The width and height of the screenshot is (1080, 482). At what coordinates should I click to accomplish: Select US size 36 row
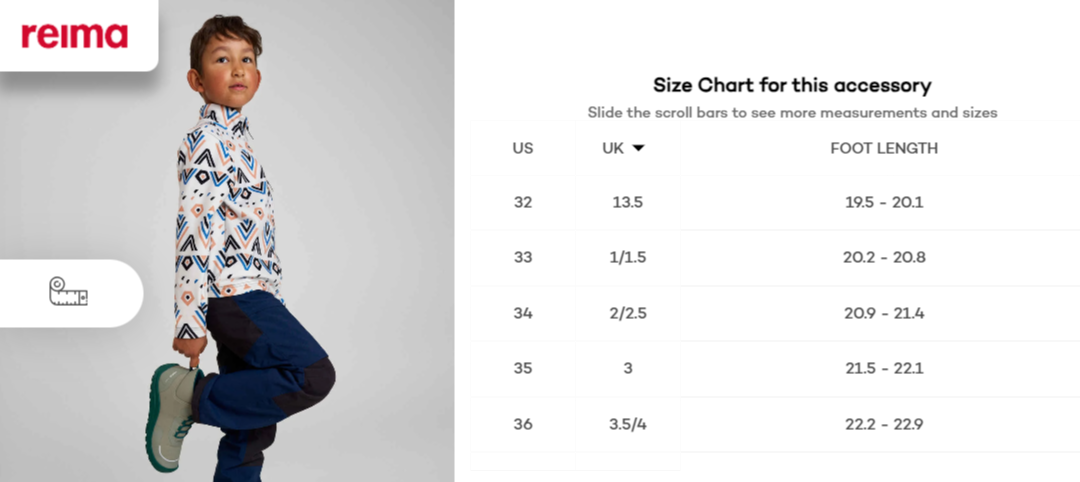tap(775, 424)
